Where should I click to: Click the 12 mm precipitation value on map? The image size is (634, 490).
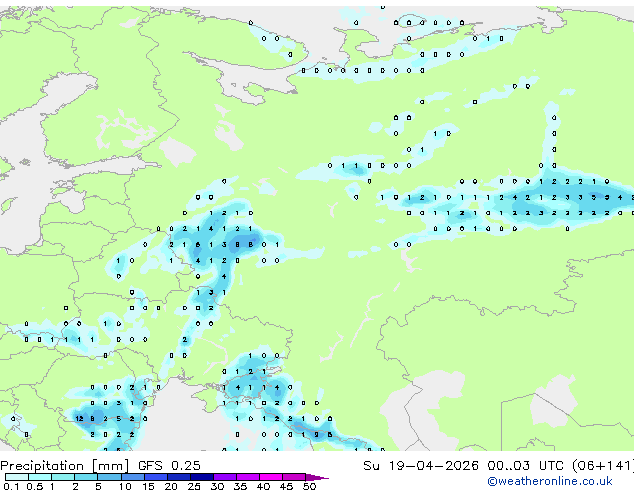click(x=79, y=418)
